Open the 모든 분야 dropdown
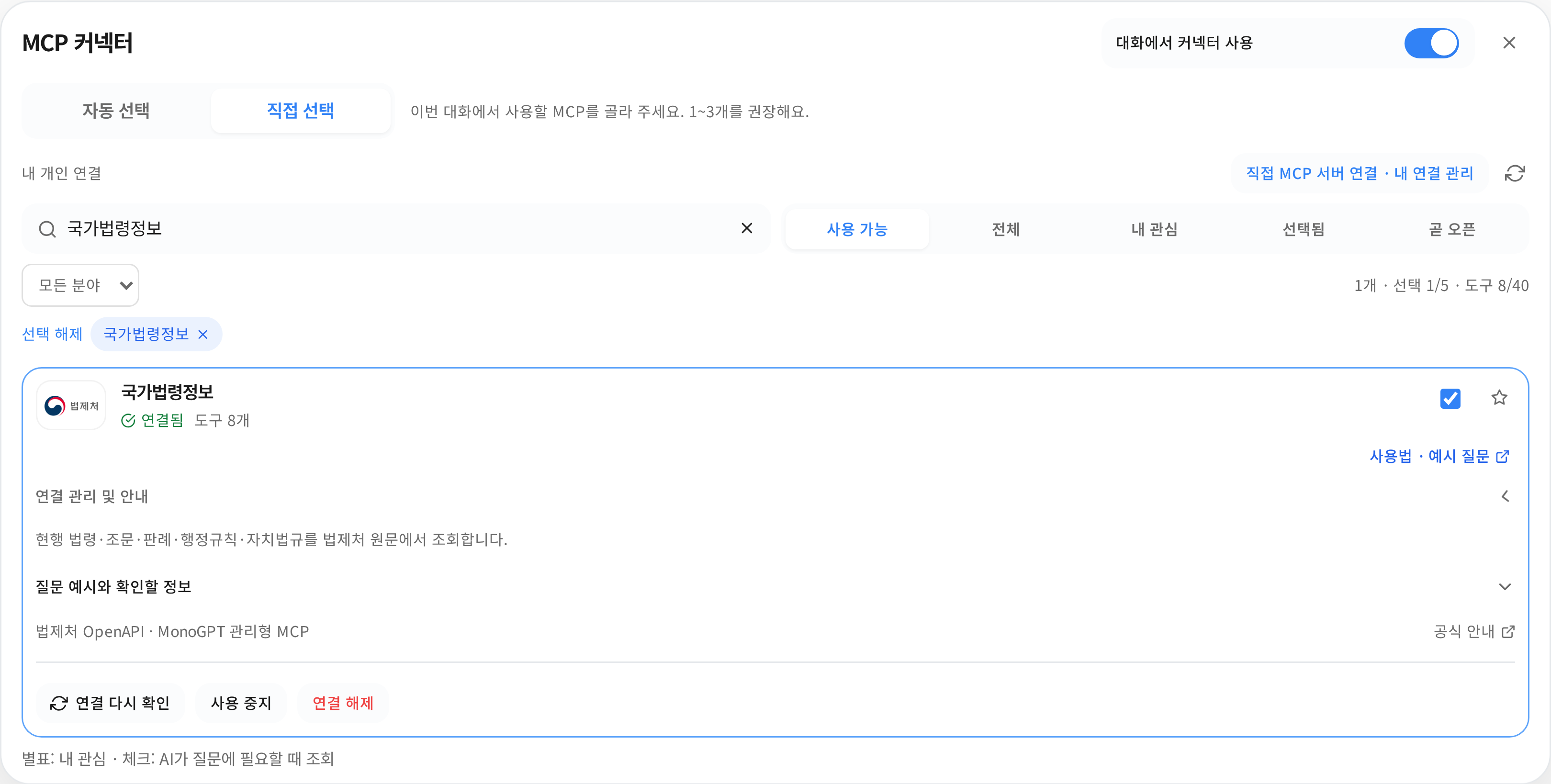 pyautogui.click(x=81, y=285)
